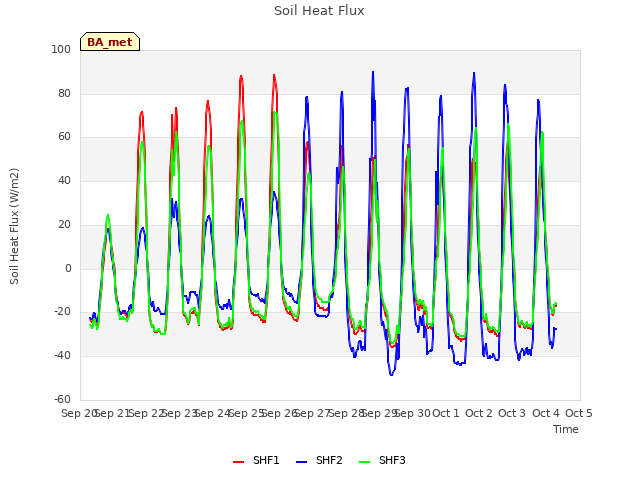This screenshot has height=480, width=640.
Task: Click the green SHF3 peak near 25 on Sep 21
Action: coord(108,215)
